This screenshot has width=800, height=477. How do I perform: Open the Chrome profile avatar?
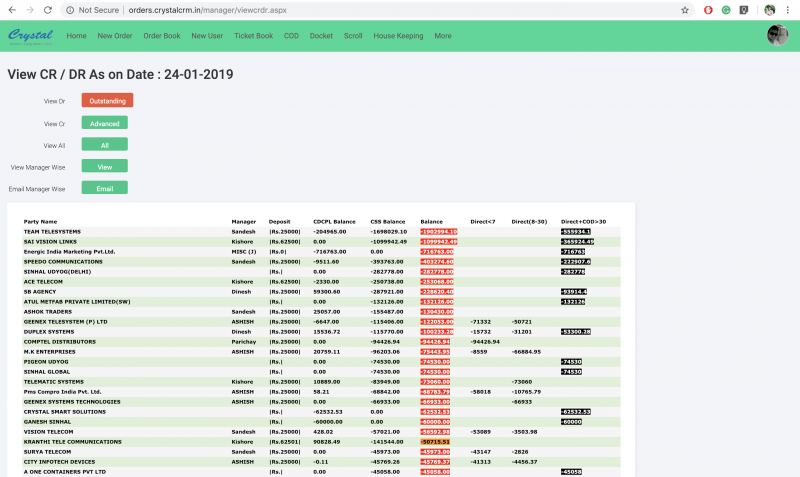pos(769,10)
